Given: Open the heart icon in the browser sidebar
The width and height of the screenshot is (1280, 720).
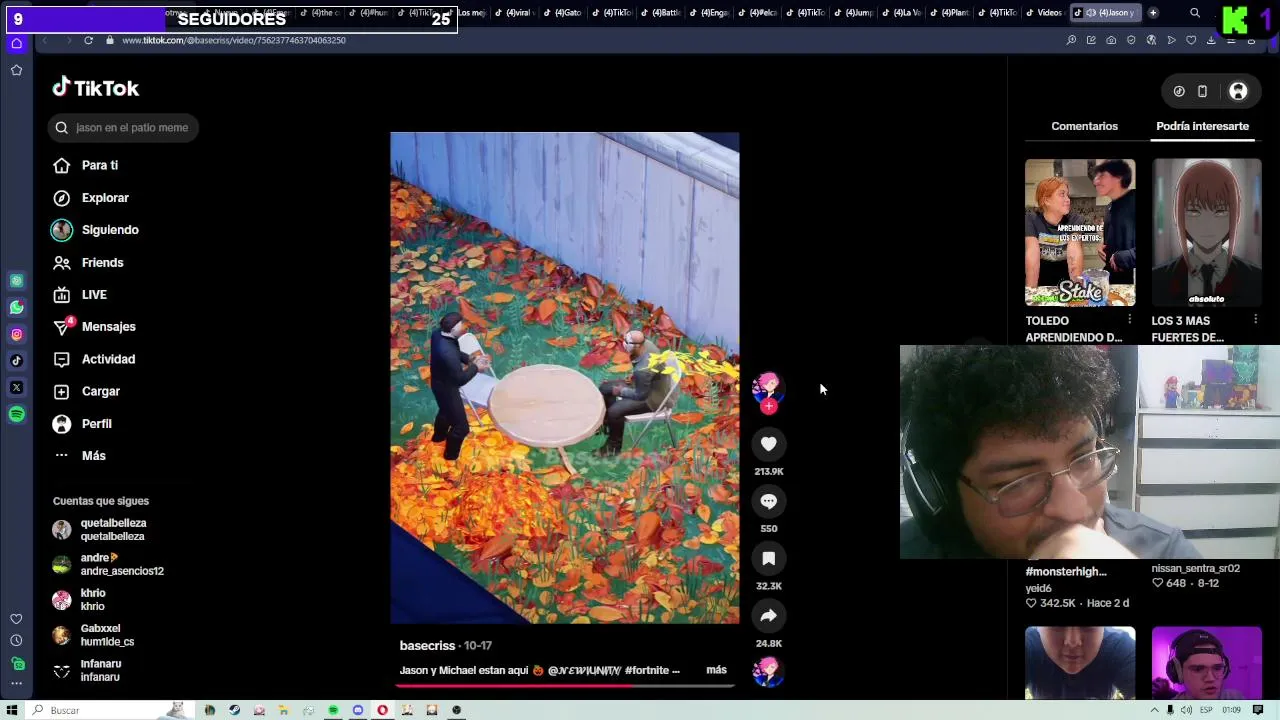Looking at the screenshot, I should (16, 619).
